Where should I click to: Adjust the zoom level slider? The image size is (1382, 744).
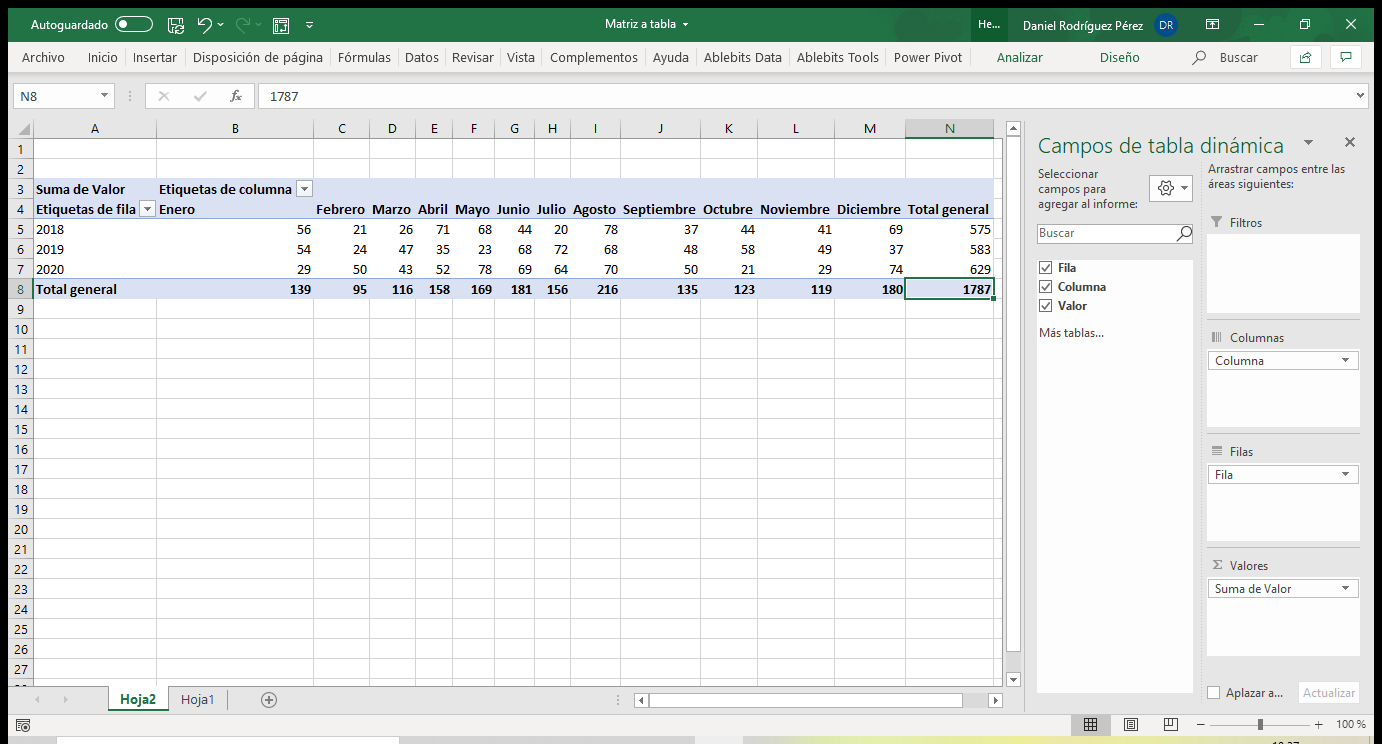click(1260, 724)
